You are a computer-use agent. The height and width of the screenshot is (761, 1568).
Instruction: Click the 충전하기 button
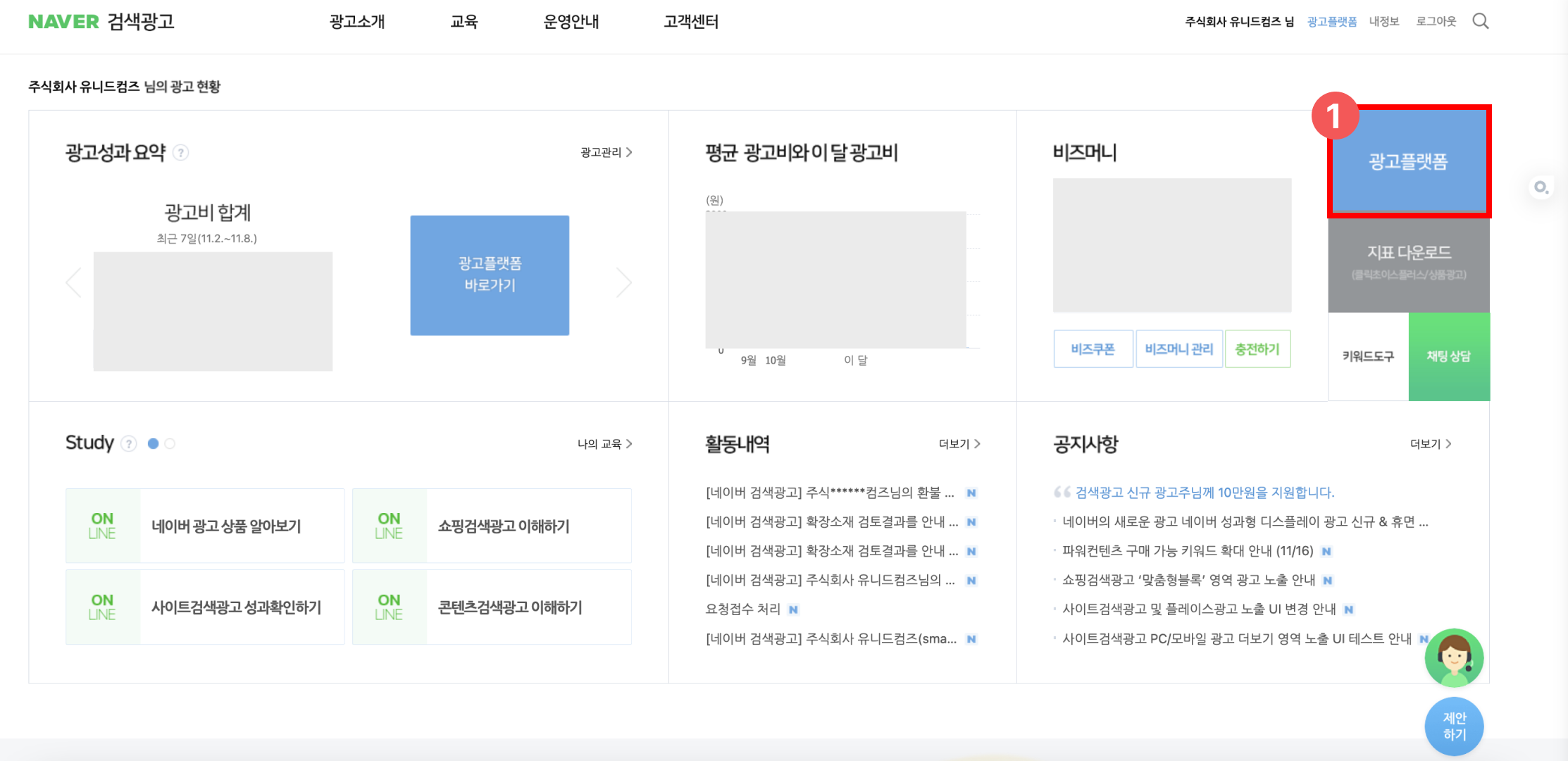click(1258, 348)
